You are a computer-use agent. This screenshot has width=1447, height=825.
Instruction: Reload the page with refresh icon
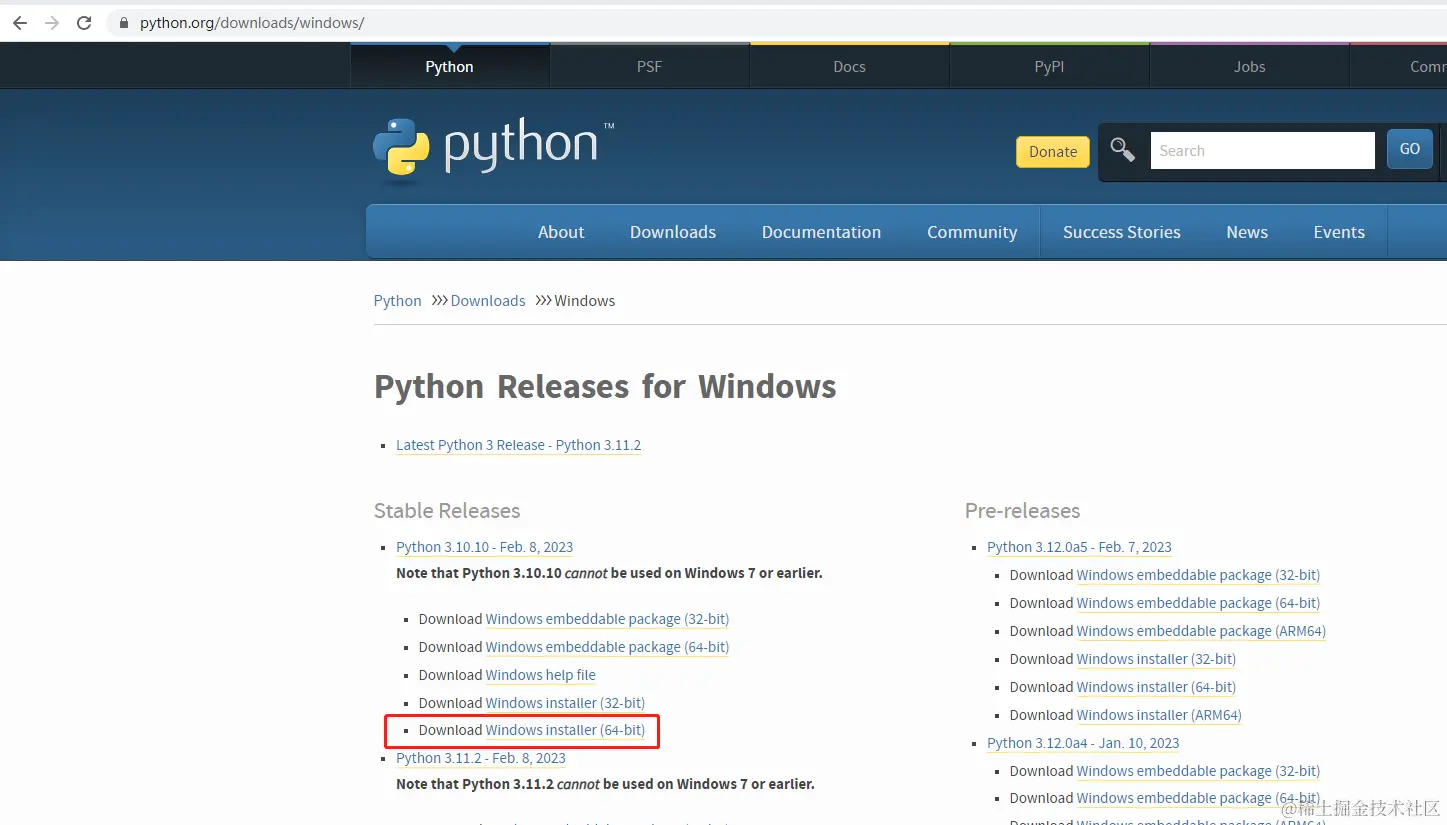pyautogui.click(x=84, y=23)
